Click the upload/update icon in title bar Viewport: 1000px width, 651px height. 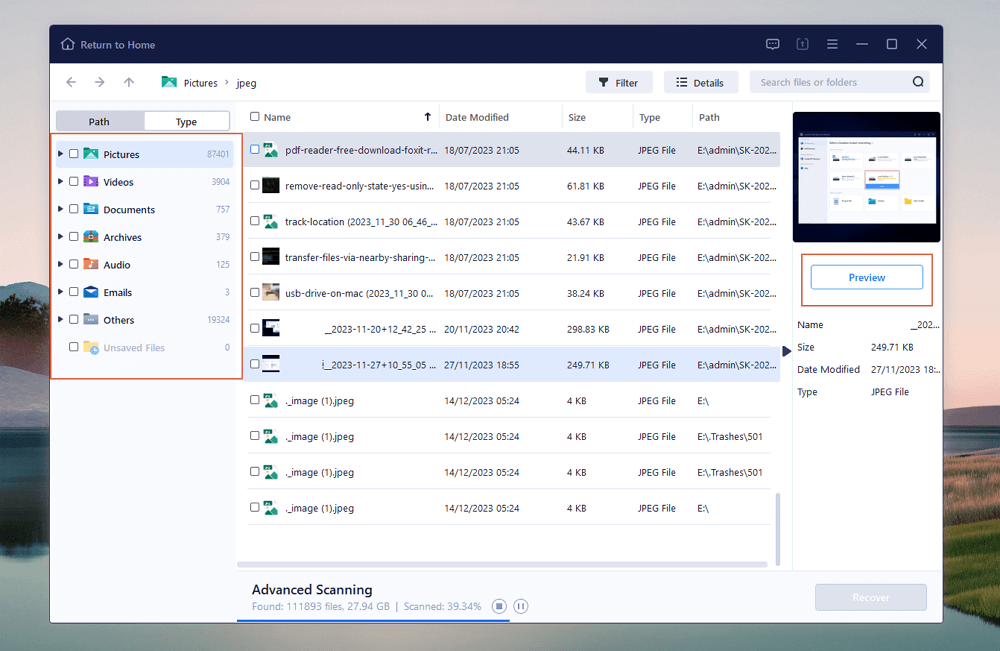[x=802, y=45]
